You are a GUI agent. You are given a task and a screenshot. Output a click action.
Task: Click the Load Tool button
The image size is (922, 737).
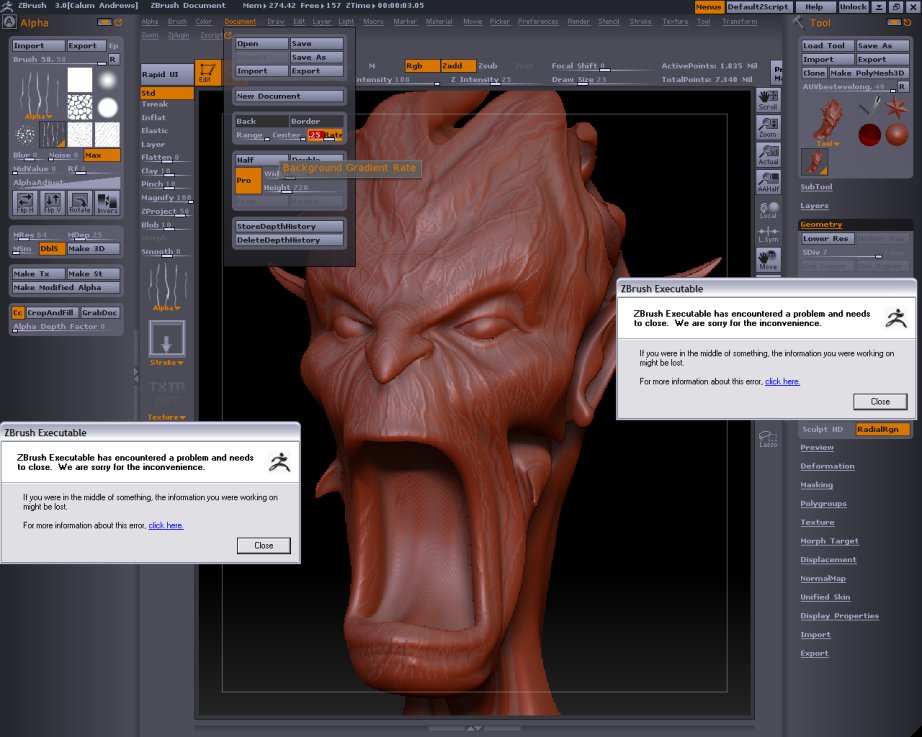coord(828,45)
